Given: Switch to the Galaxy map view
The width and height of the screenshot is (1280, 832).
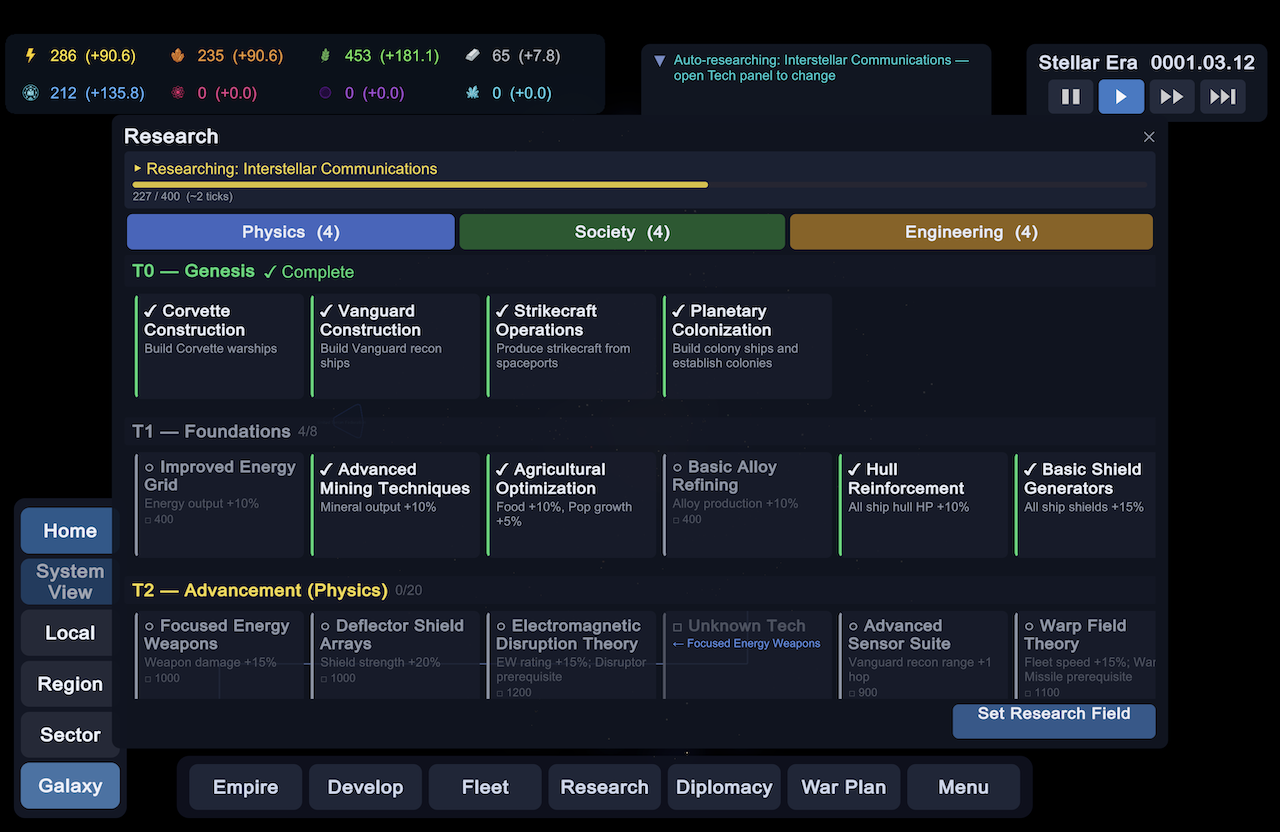Looking at the screenshot, I should pyautogui.click(x=70, y=786).
